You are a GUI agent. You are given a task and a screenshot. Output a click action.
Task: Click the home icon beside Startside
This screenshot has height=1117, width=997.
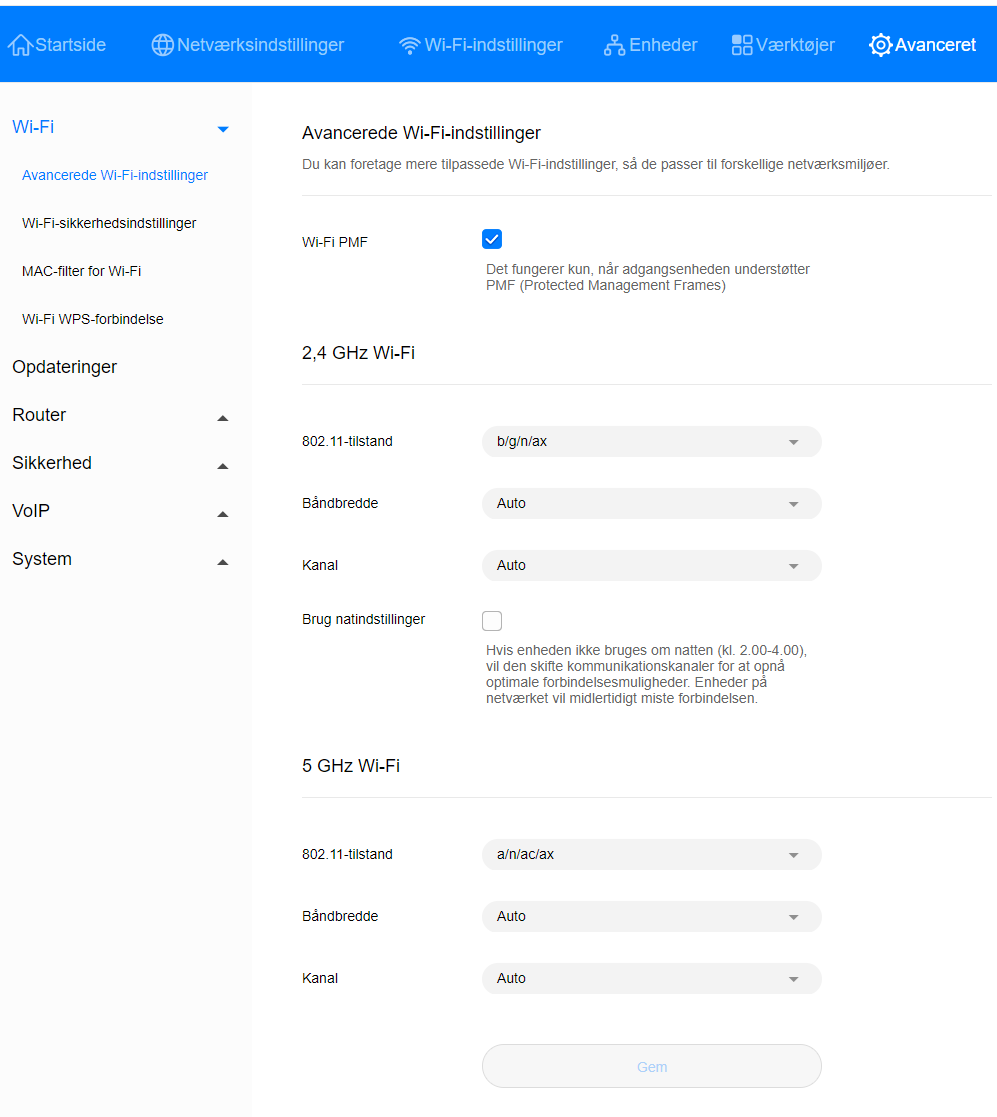[20, 45]
